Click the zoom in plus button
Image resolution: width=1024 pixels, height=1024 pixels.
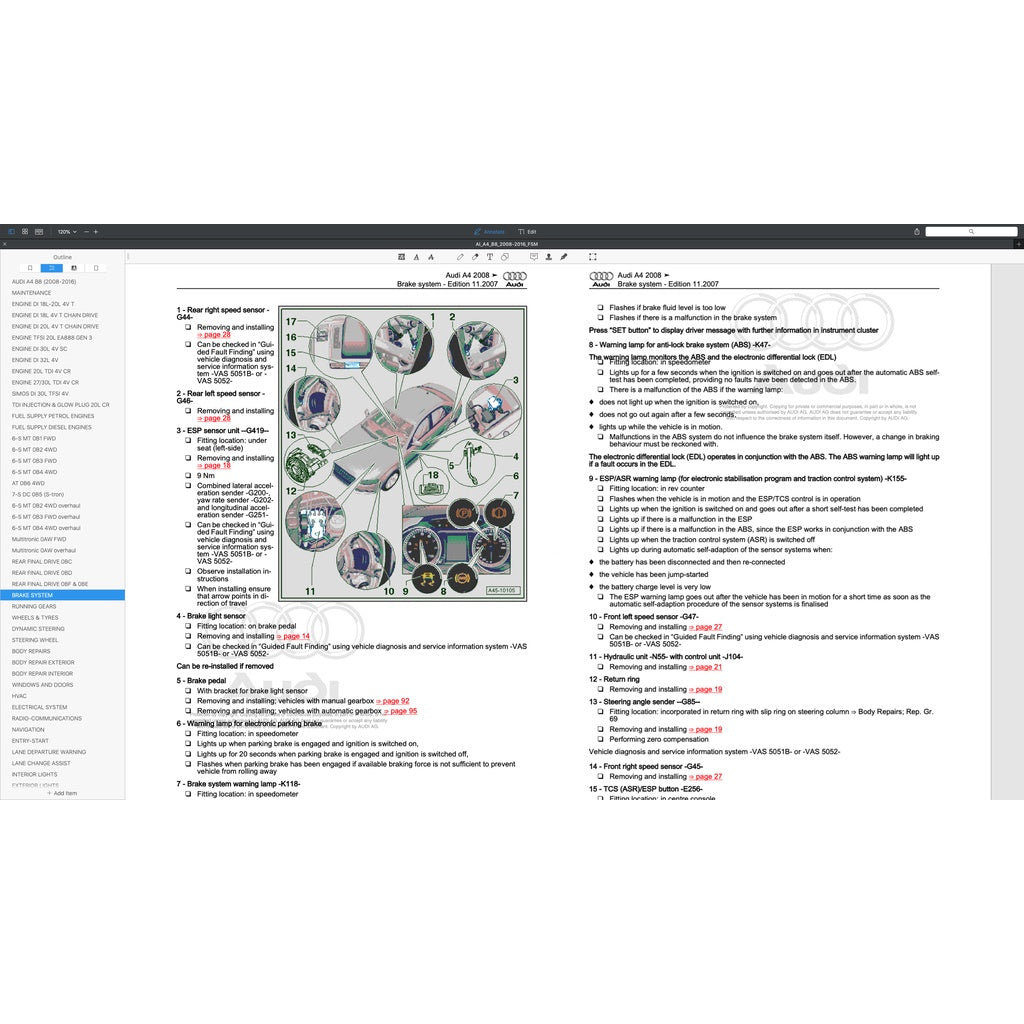96,231
